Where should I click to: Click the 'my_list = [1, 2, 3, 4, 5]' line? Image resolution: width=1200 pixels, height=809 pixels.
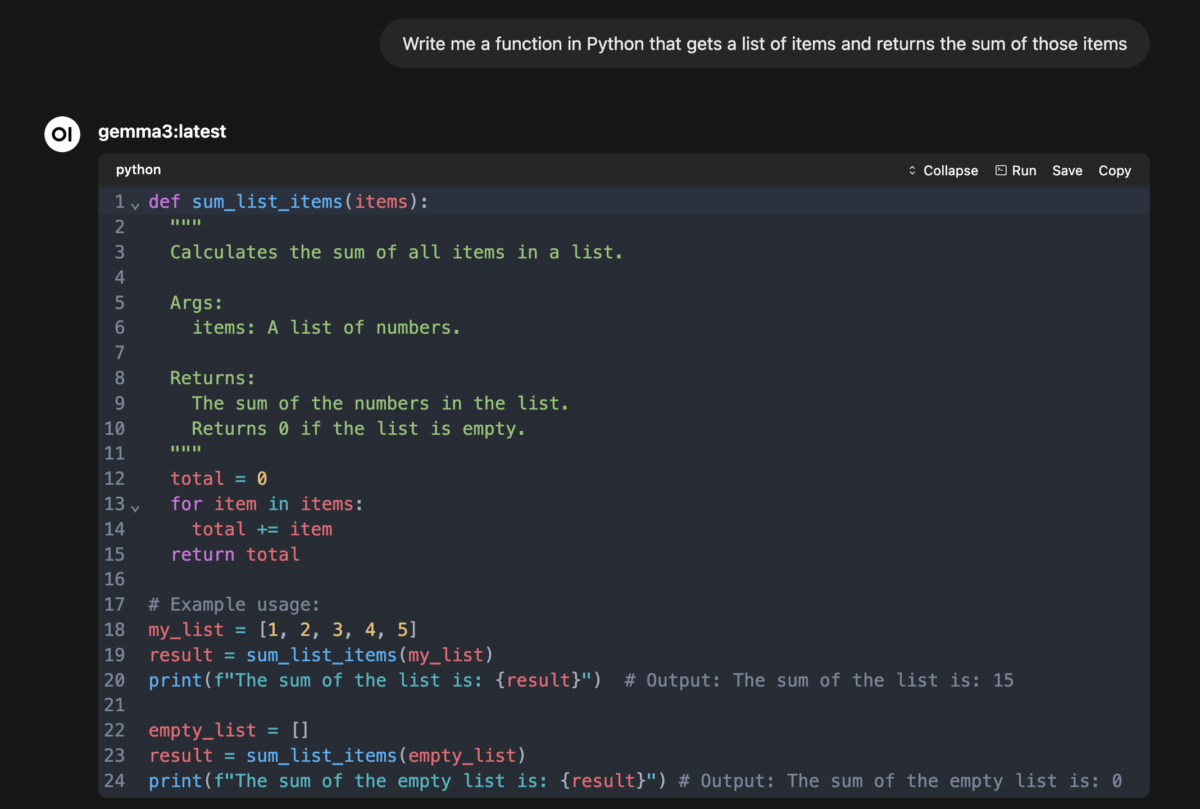(283, 630)
